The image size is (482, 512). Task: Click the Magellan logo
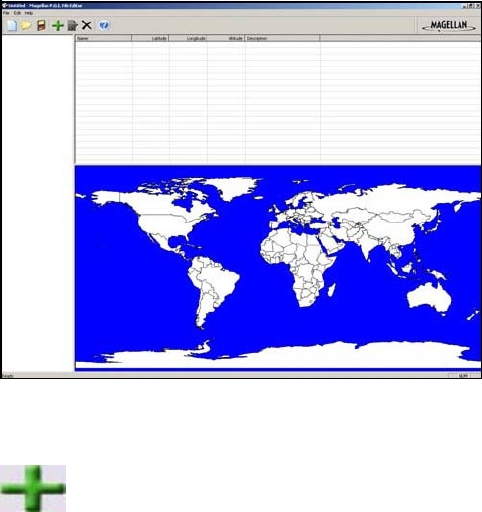449,26
